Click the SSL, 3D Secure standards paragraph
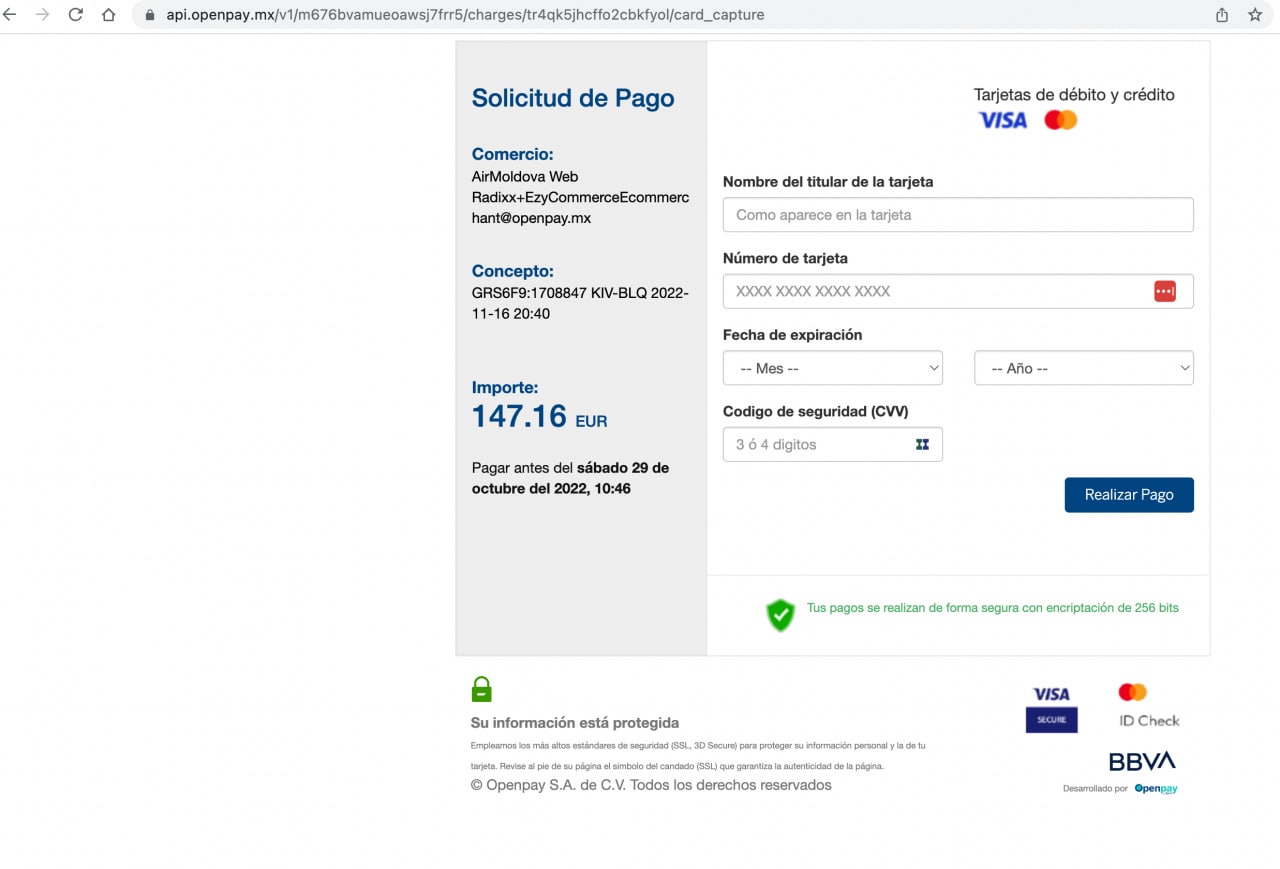 click(698, 756)
